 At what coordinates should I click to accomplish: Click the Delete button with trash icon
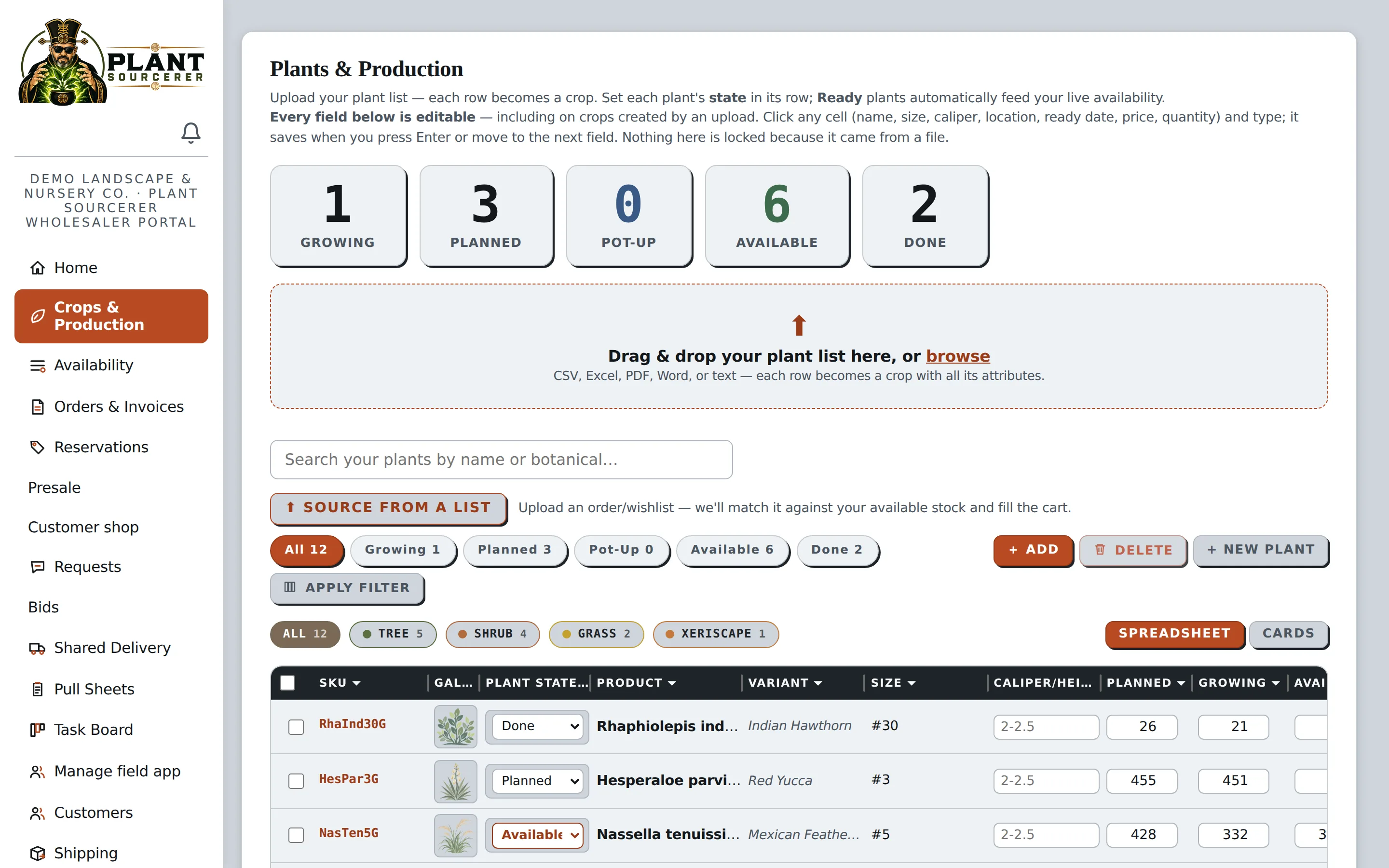(x=1132, y=550)
